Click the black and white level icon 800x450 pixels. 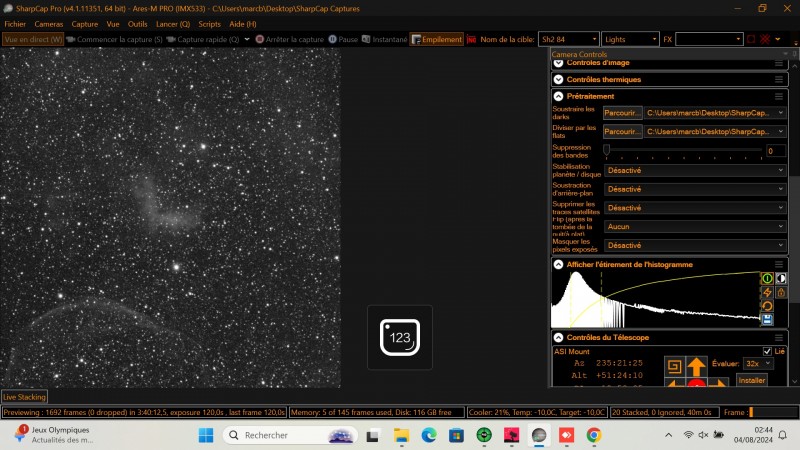coord(781,279)
